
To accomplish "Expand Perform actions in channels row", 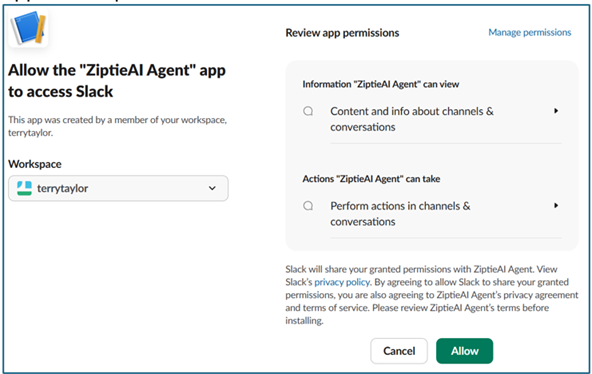I will [432, 214].
